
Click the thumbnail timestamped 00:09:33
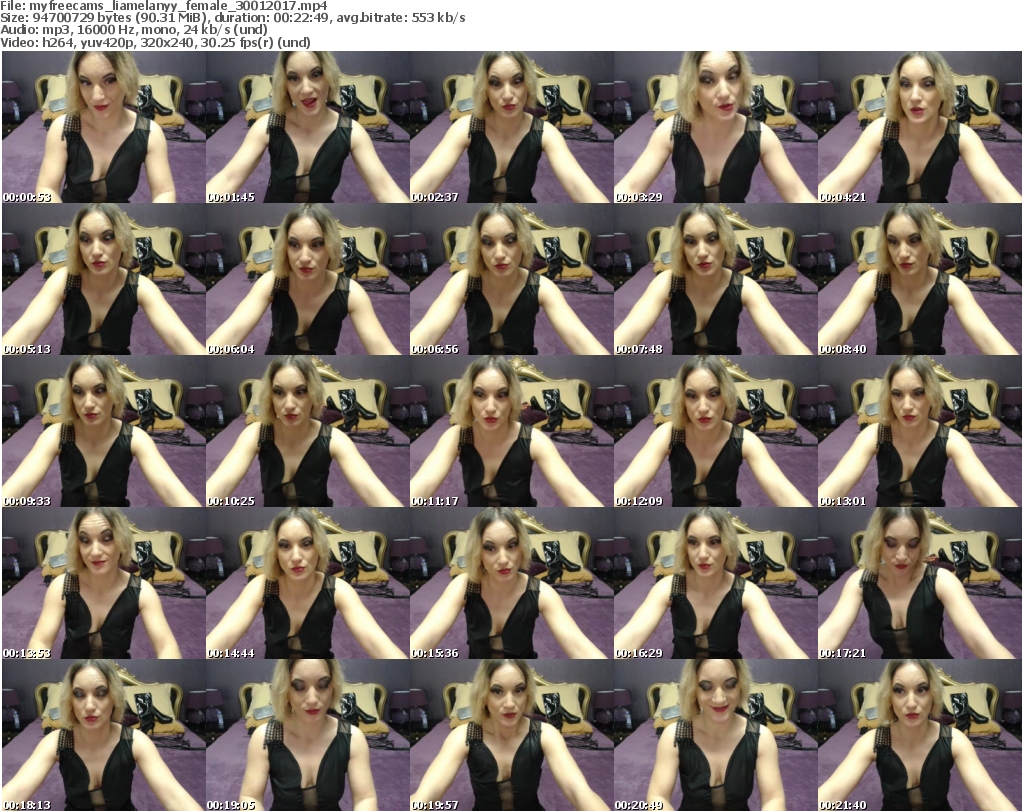tap(104, 432)
